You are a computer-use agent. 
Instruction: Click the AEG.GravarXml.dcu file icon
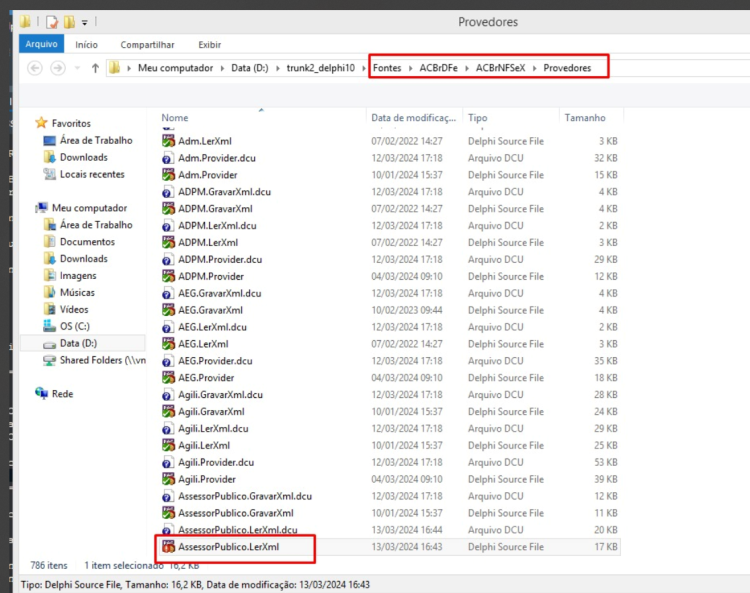tap(168, 294)
